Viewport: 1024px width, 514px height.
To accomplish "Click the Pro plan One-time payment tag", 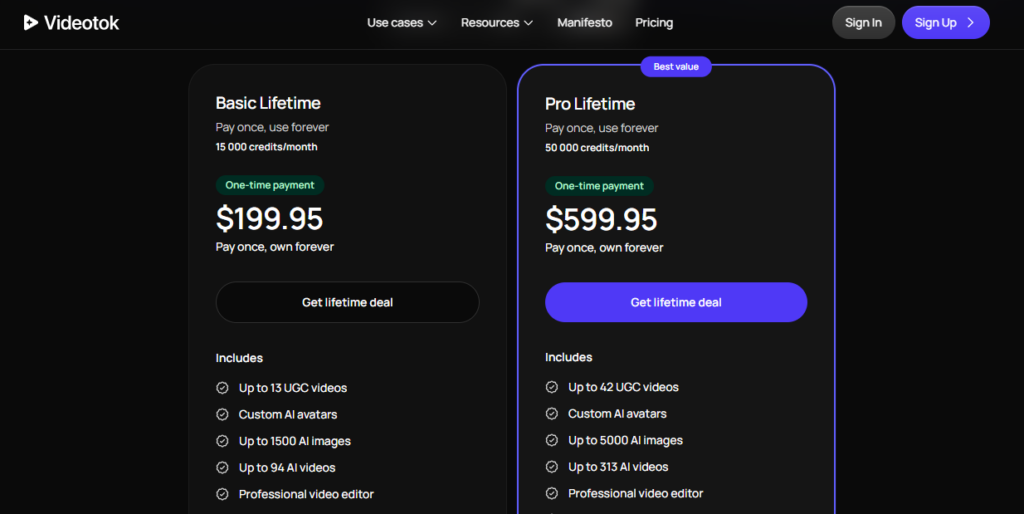I will click(599, 186).
